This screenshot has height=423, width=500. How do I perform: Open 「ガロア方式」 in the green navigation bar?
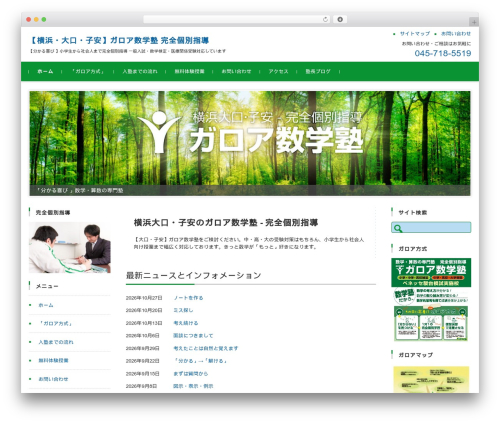pyautogui.click(x=88, y=71)
